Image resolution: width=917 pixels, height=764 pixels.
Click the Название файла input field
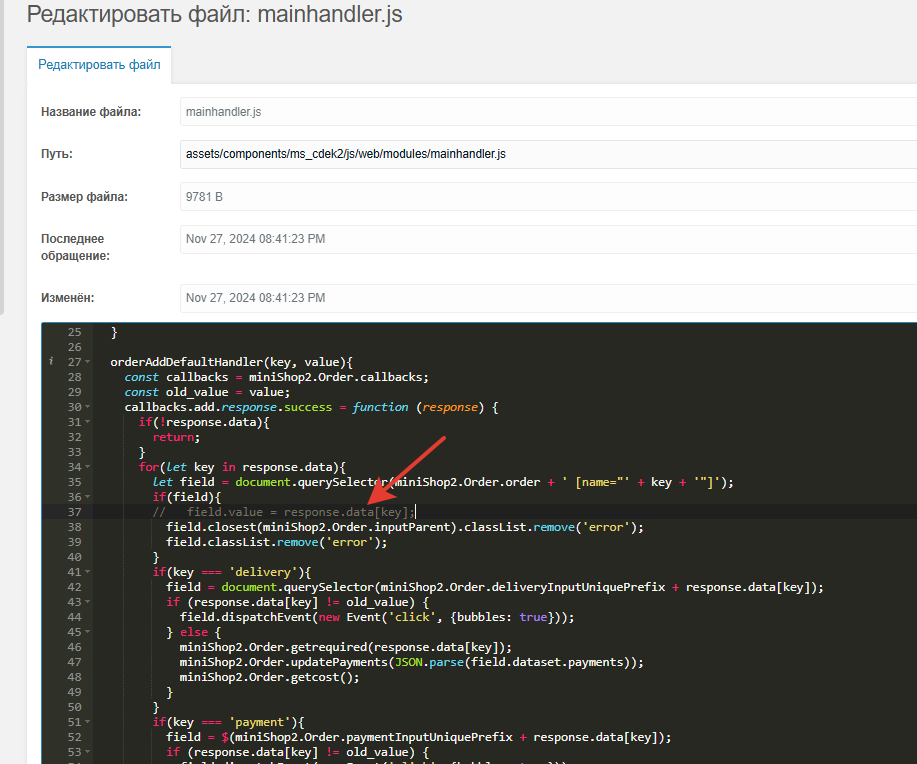click(549, 112)
